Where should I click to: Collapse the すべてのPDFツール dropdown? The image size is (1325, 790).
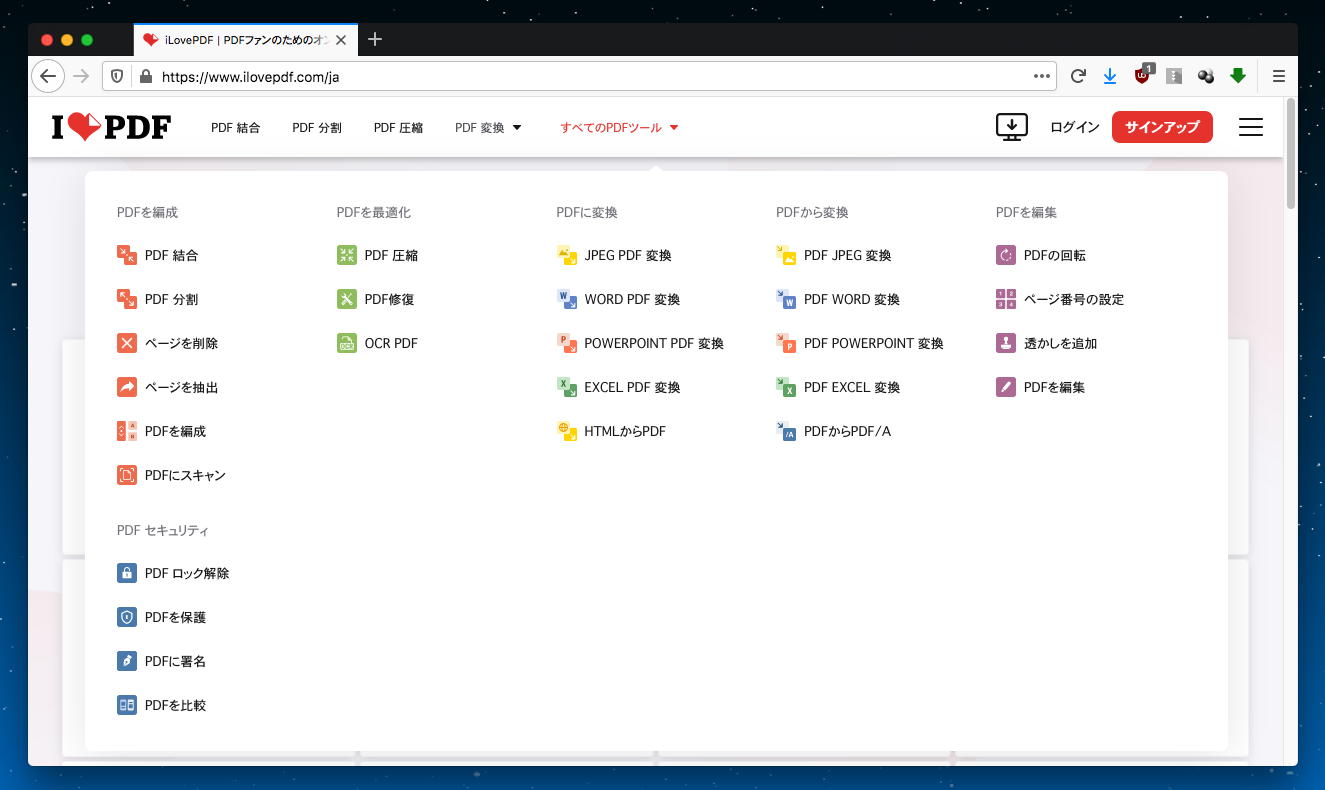619,128
